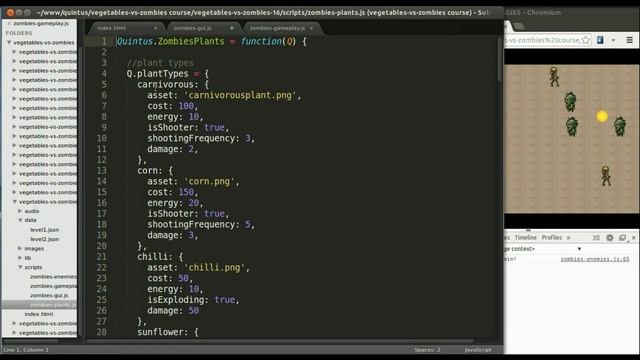Open level1.json in the sidebar
This screenshot has height=360, width=640.
click(x=44, y=230)
